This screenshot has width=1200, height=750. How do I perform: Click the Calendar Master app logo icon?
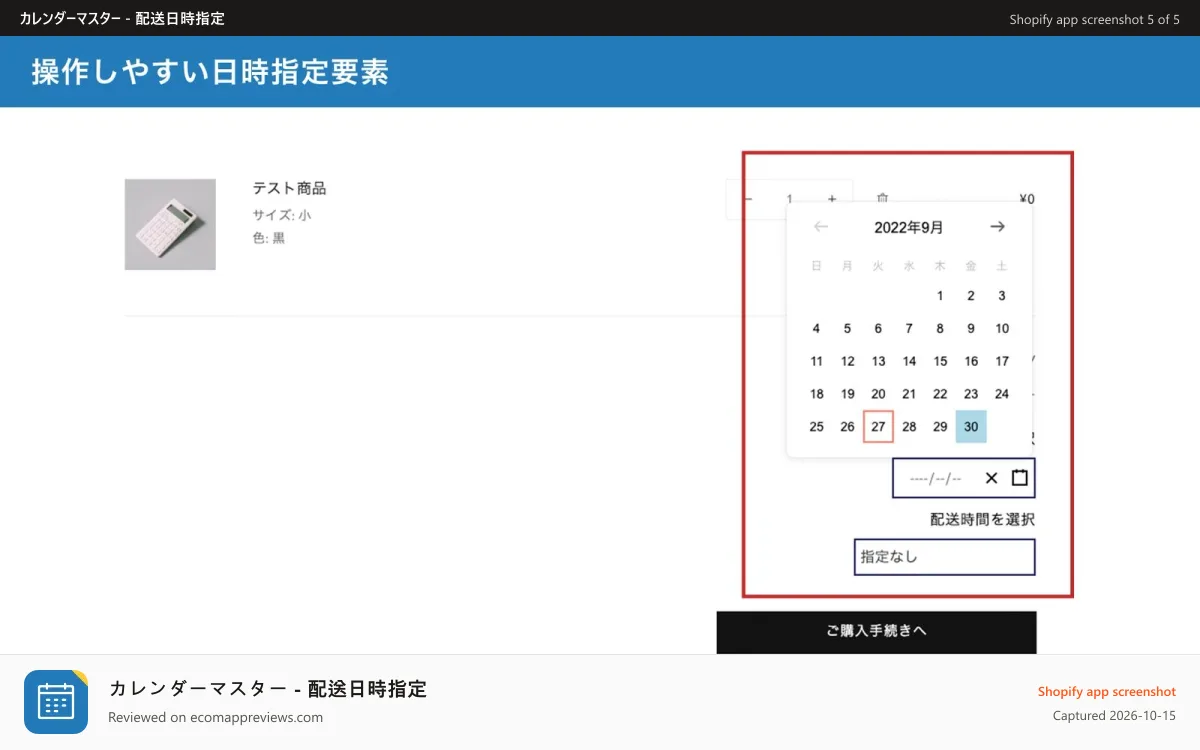pos(56,702)
